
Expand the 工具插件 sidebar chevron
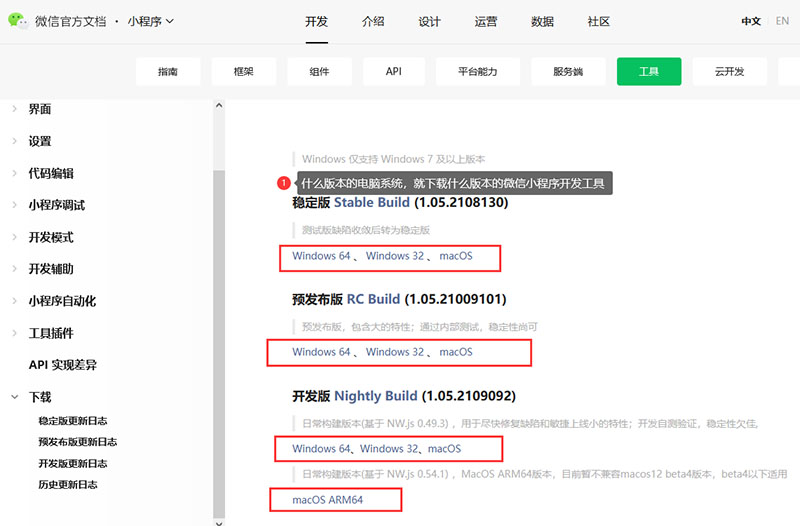click(x=14, y=333)
